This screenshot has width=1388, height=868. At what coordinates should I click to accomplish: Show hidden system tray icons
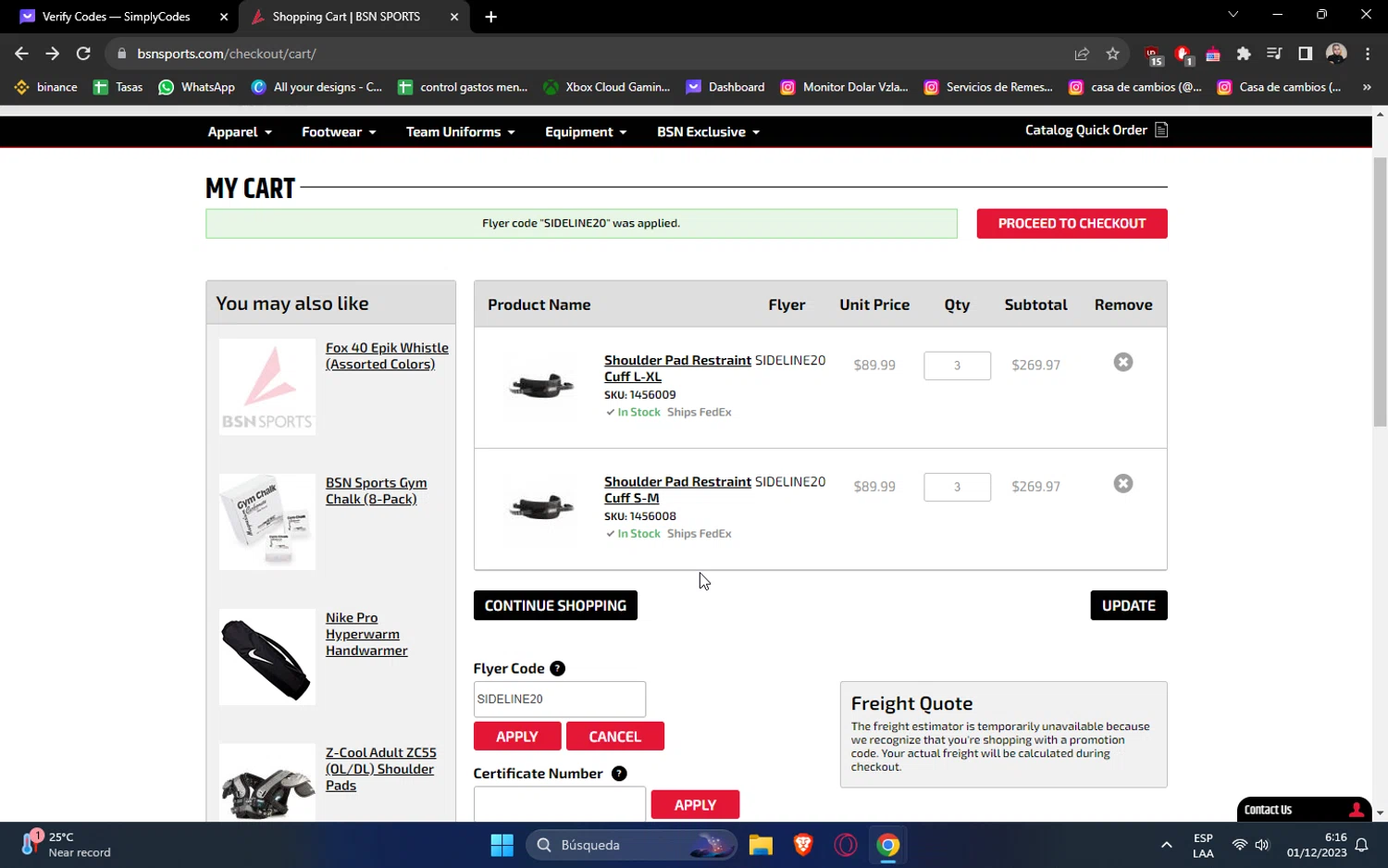tap(1166, 845)
